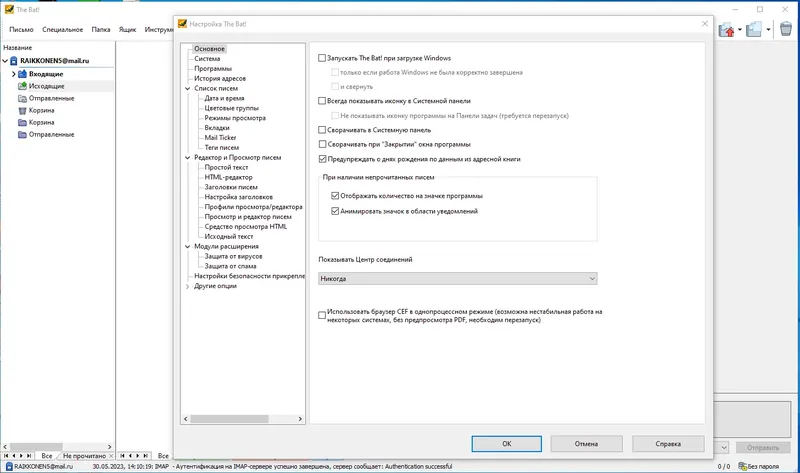Click the key icon next to Без пароля

743,466
